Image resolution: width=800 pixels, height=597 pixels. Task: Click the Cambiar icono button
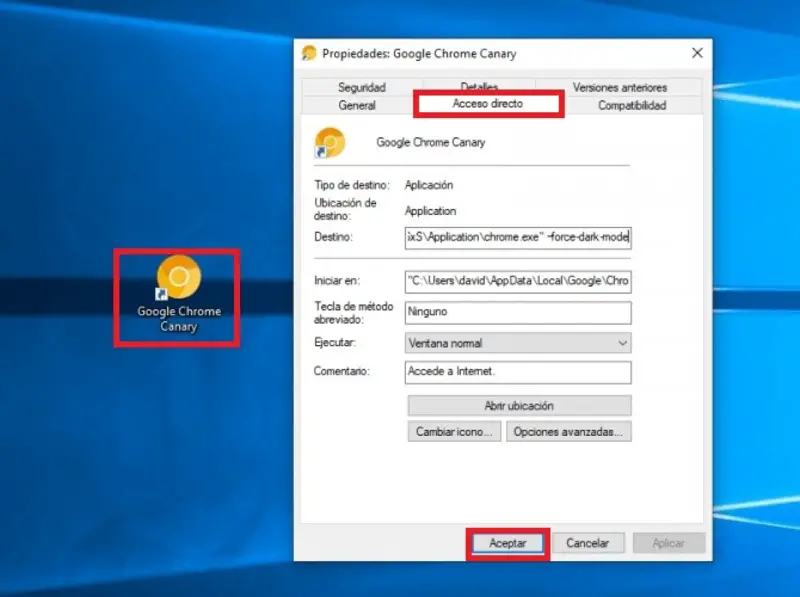[454, 431]
